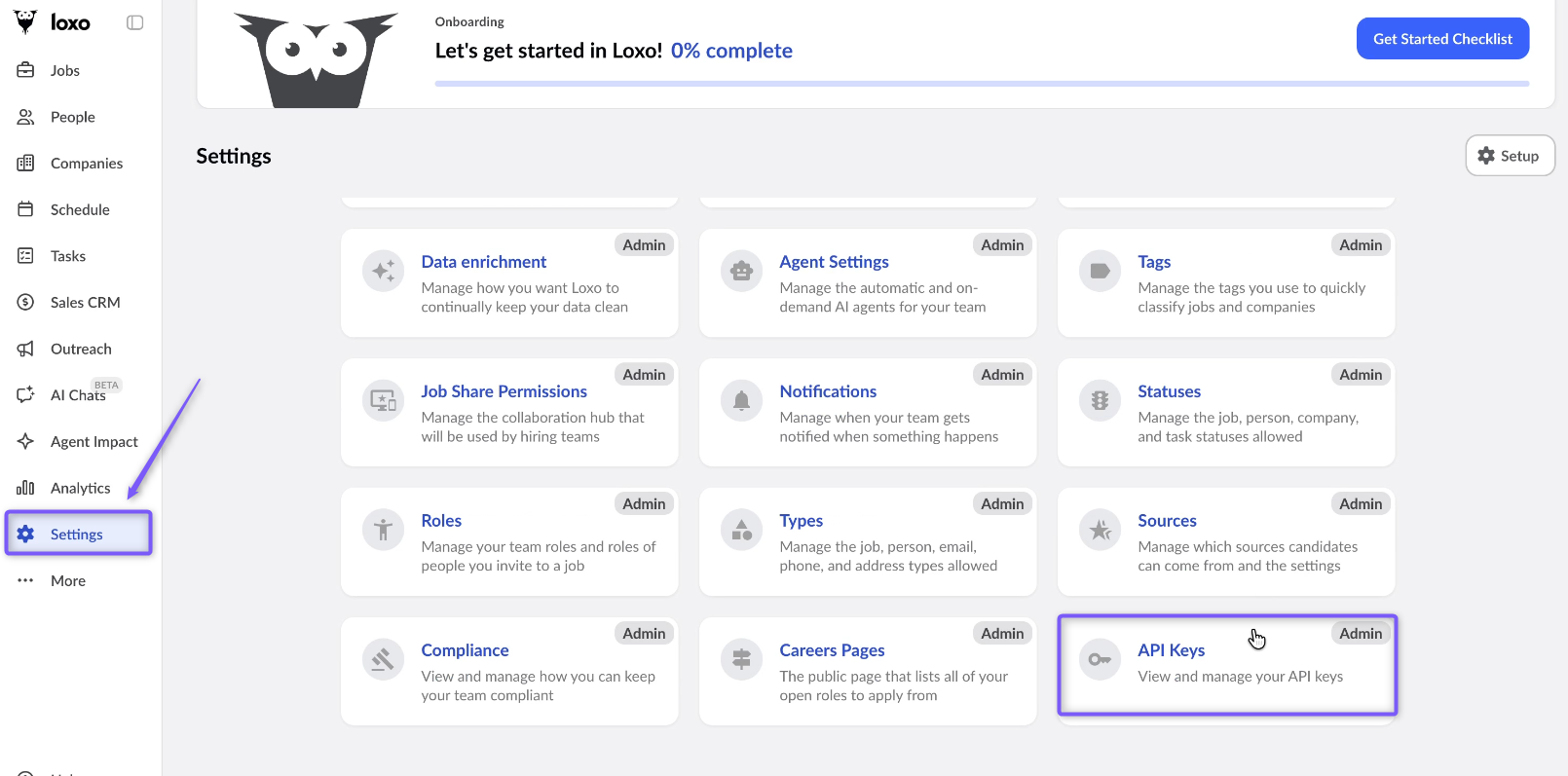This screenshot has height=776, width=1568.
Task: Click the Sources star icon
Action: pyautogui.click(x=1101, y=530)
